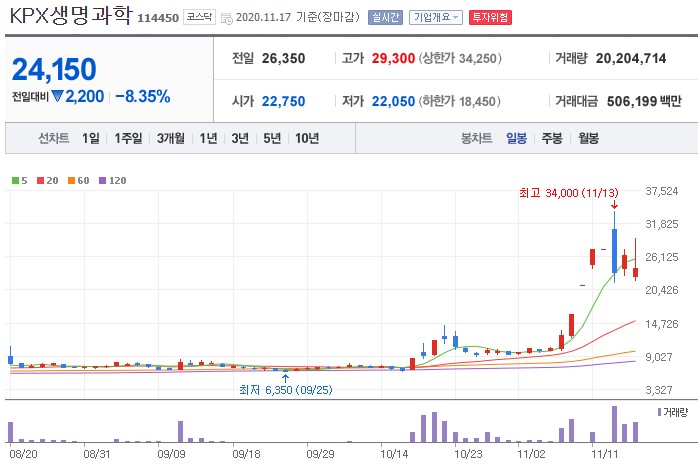Click the 선차트 label
The image size is (698, 468).
53,138
